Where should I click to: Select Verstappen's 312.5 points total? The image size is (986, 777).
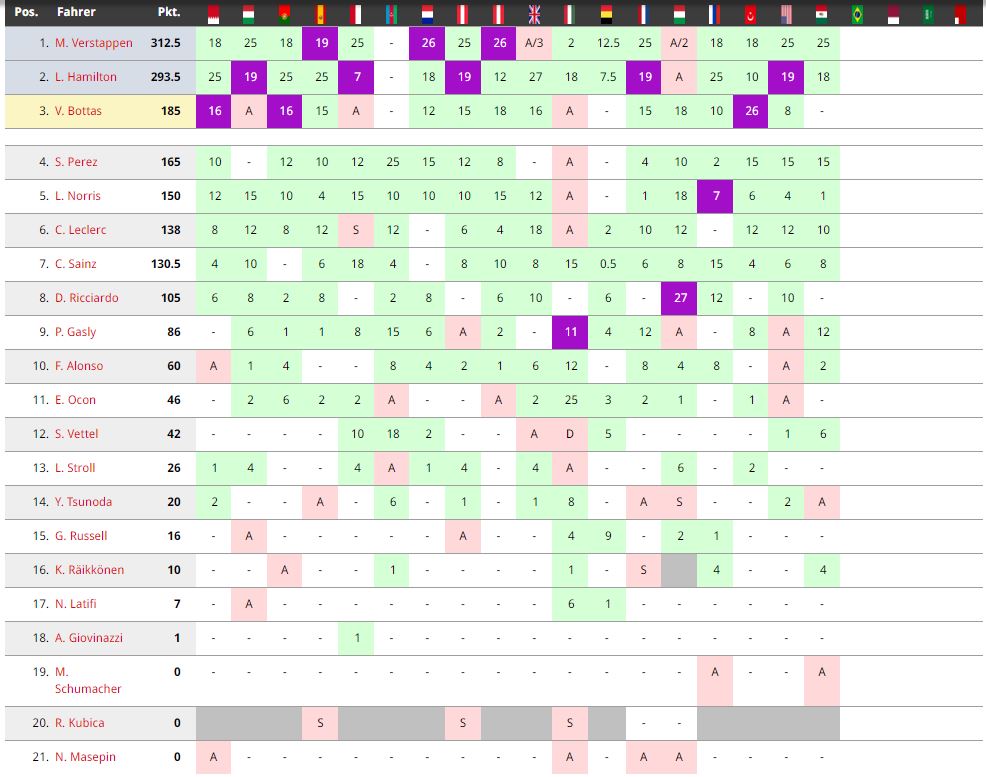click(165, 43)
